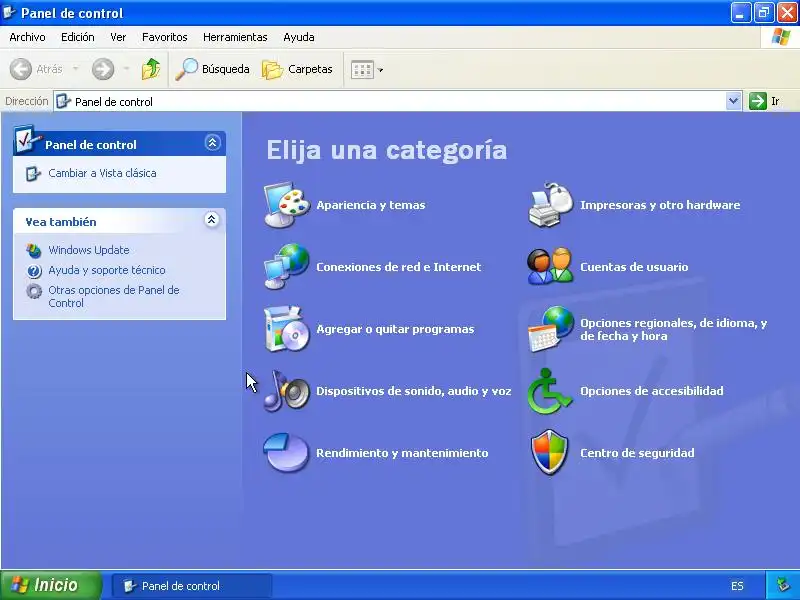Click the Opciones de accesibilidad text
Screen dimensions: 800x600
(652, 391)
